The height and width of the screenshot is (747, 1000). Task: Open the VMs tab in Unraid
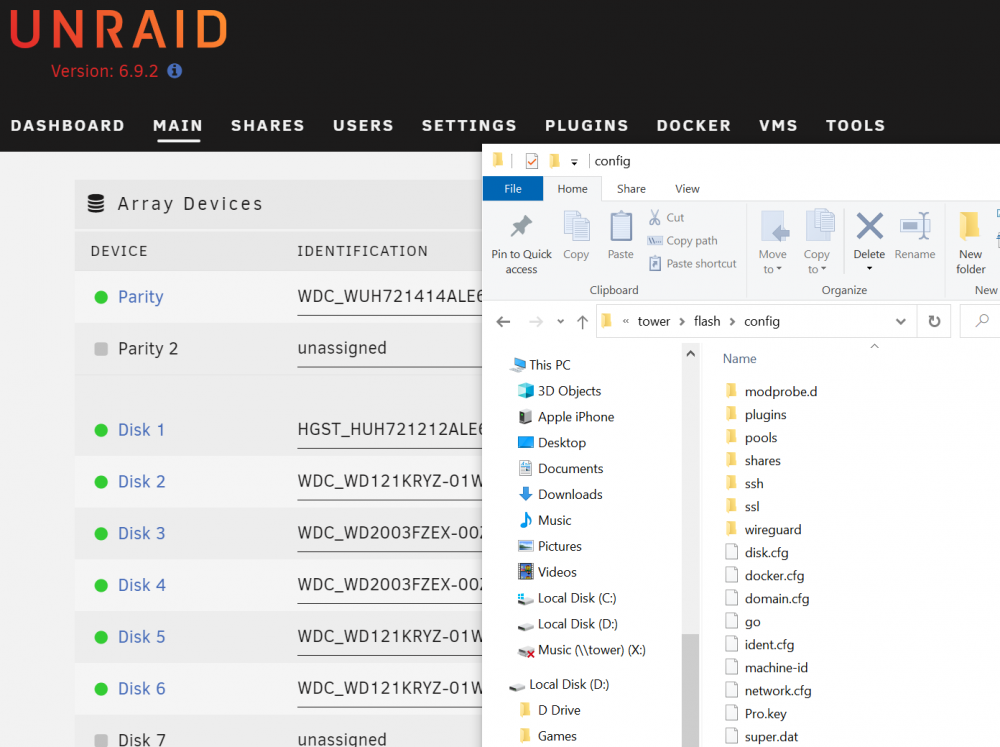[778, 126]
